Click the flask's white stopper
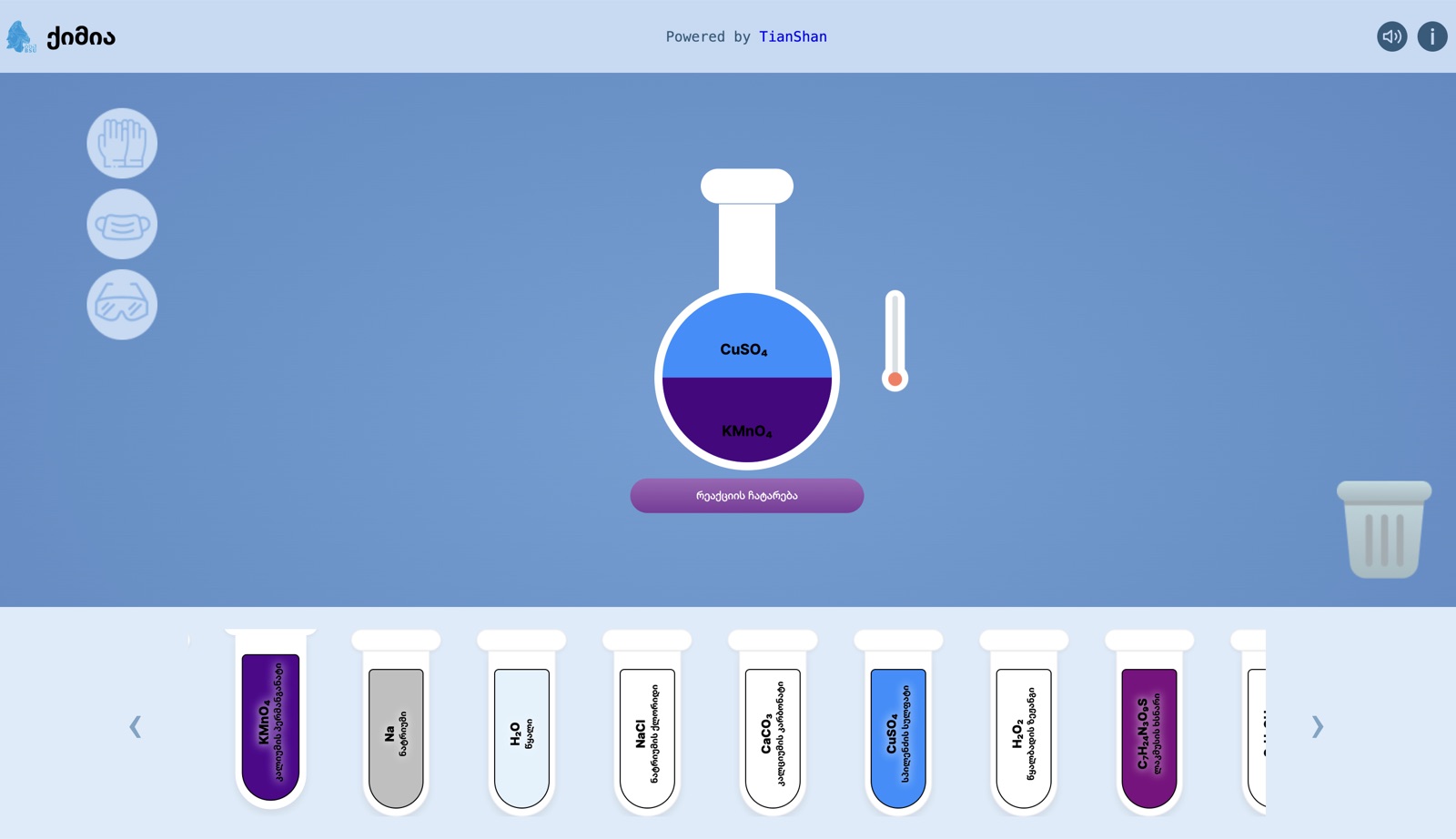Image resolution: width=1456 pixels, height=839 pixels. click(747, 186)
